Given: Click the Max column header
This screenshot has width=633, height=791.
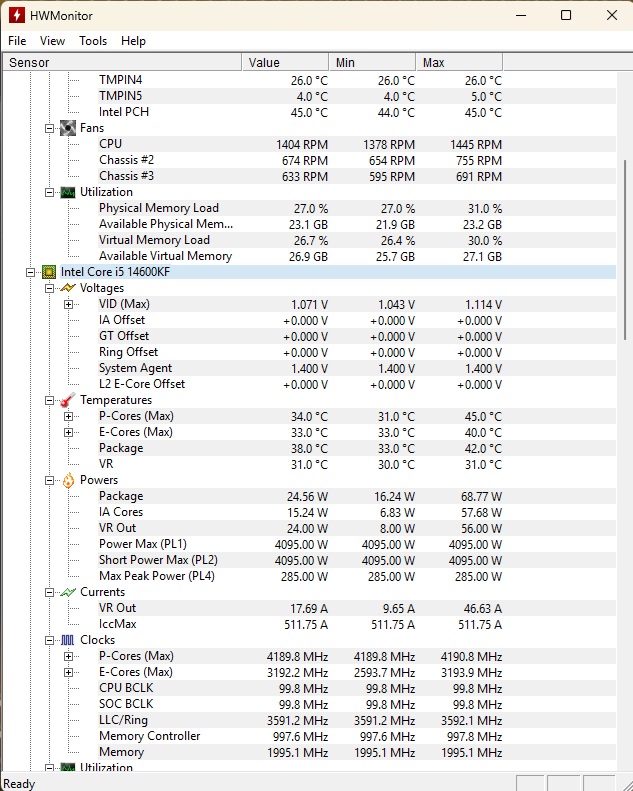Looking at the screenshot, I should pos(459,63).
